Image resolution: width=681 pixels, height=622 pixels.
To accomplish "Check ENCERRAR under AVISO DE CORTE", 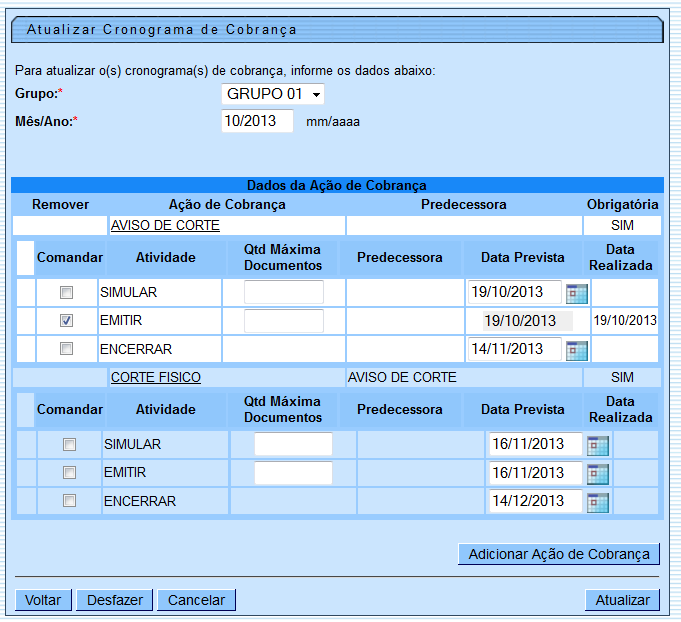I will point(67,349).
